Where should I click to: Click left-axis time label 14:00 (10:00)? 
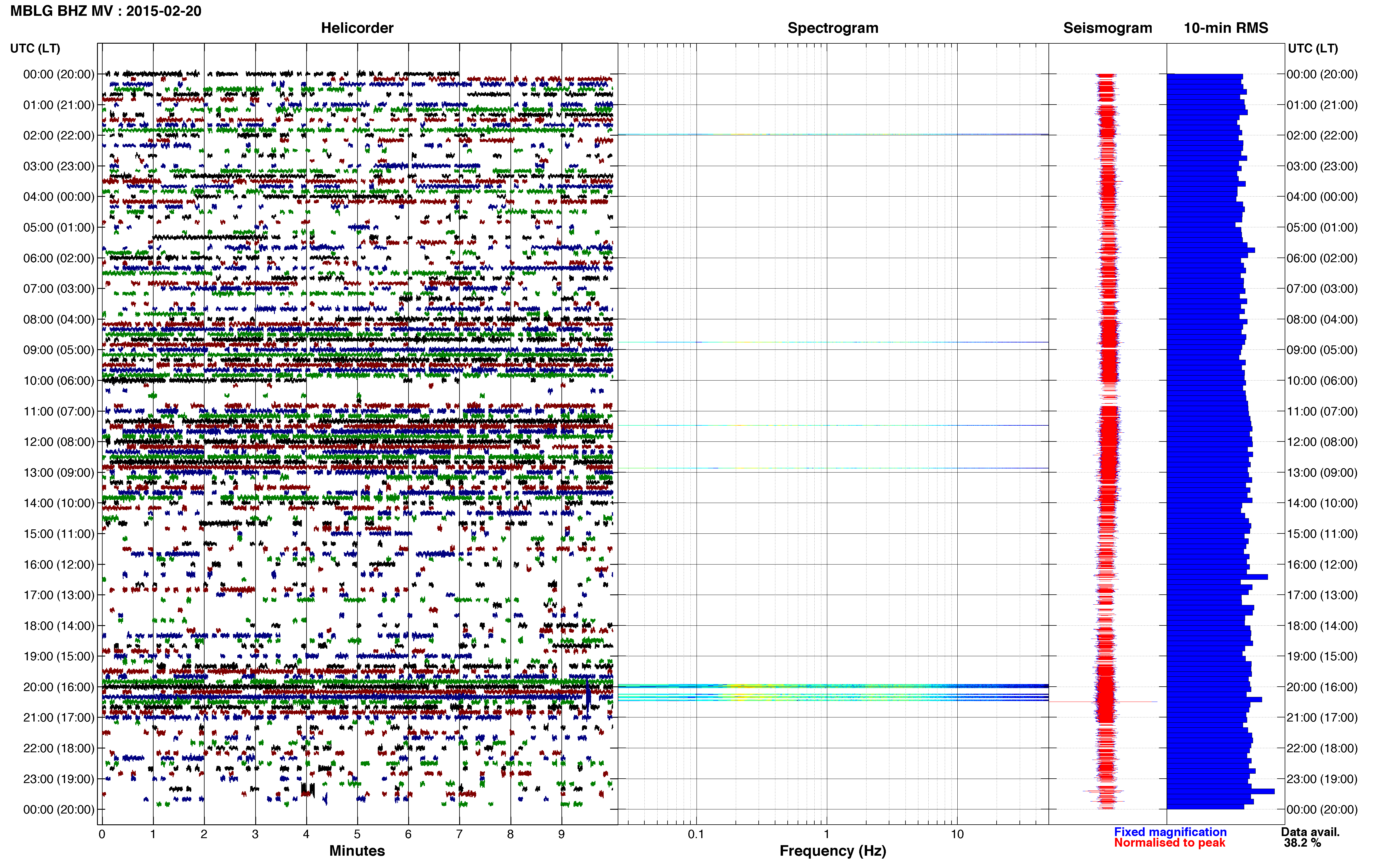click(59, 504)
